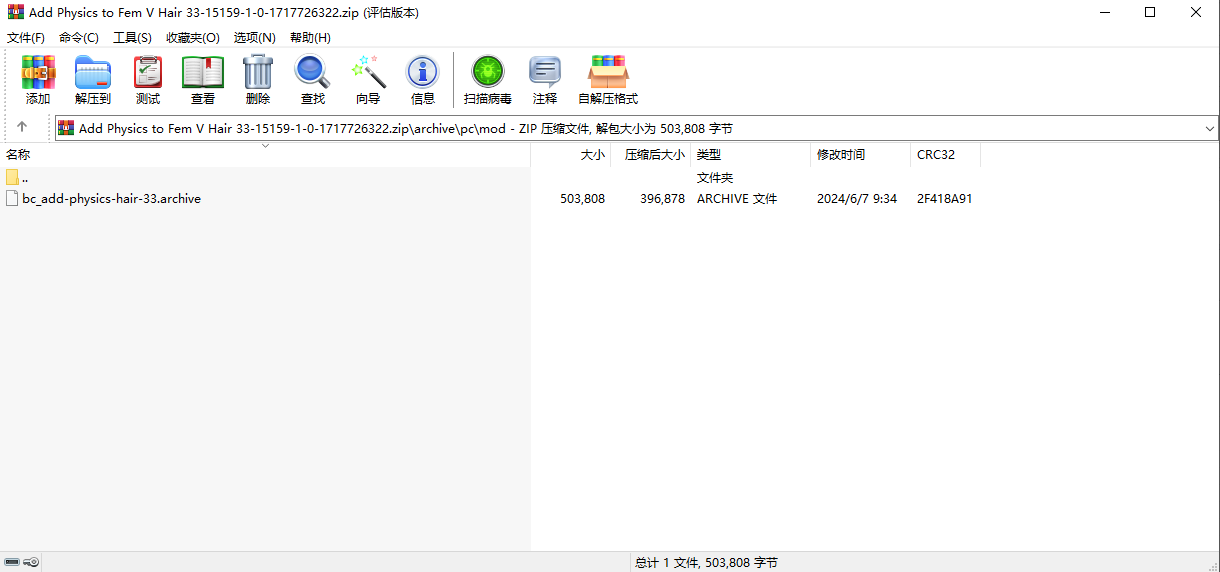Viewport: 1220px width, 572px height.
Task: Expand the address bar path dropdown
Action: (x=1209, y=128)
